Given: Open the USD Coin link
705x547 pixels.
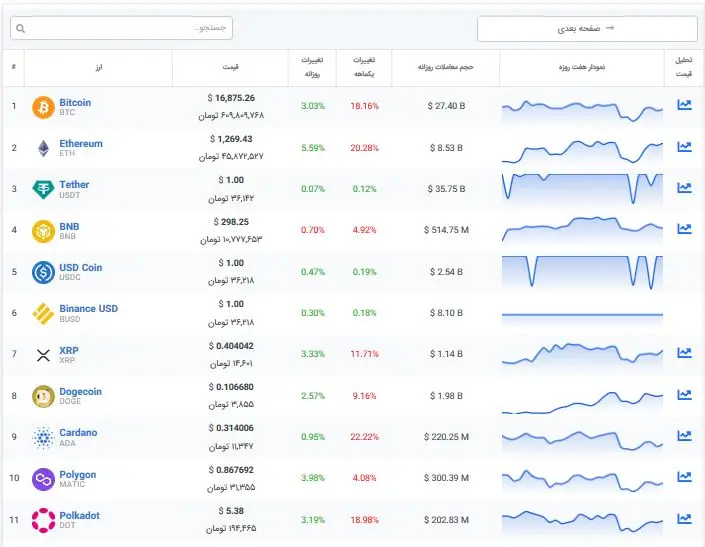Looking at the screenshot, I should click(x=80, y=267).
